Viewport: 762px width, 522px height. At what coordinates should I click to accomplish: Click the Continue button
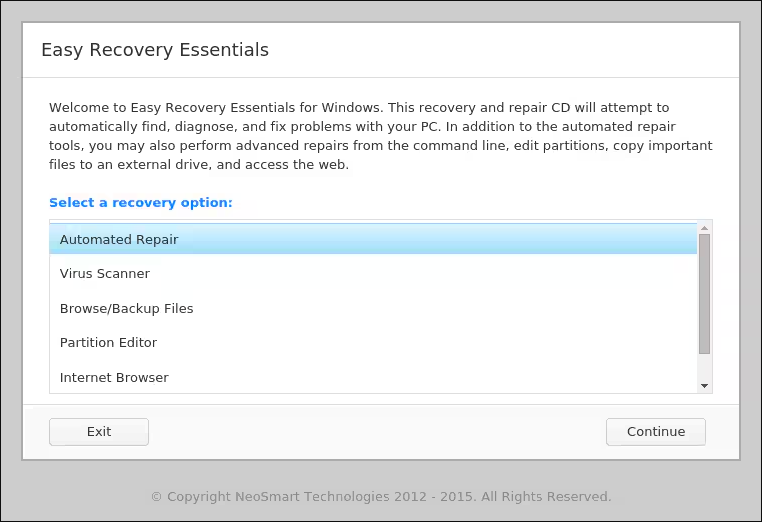pos(656,432)
